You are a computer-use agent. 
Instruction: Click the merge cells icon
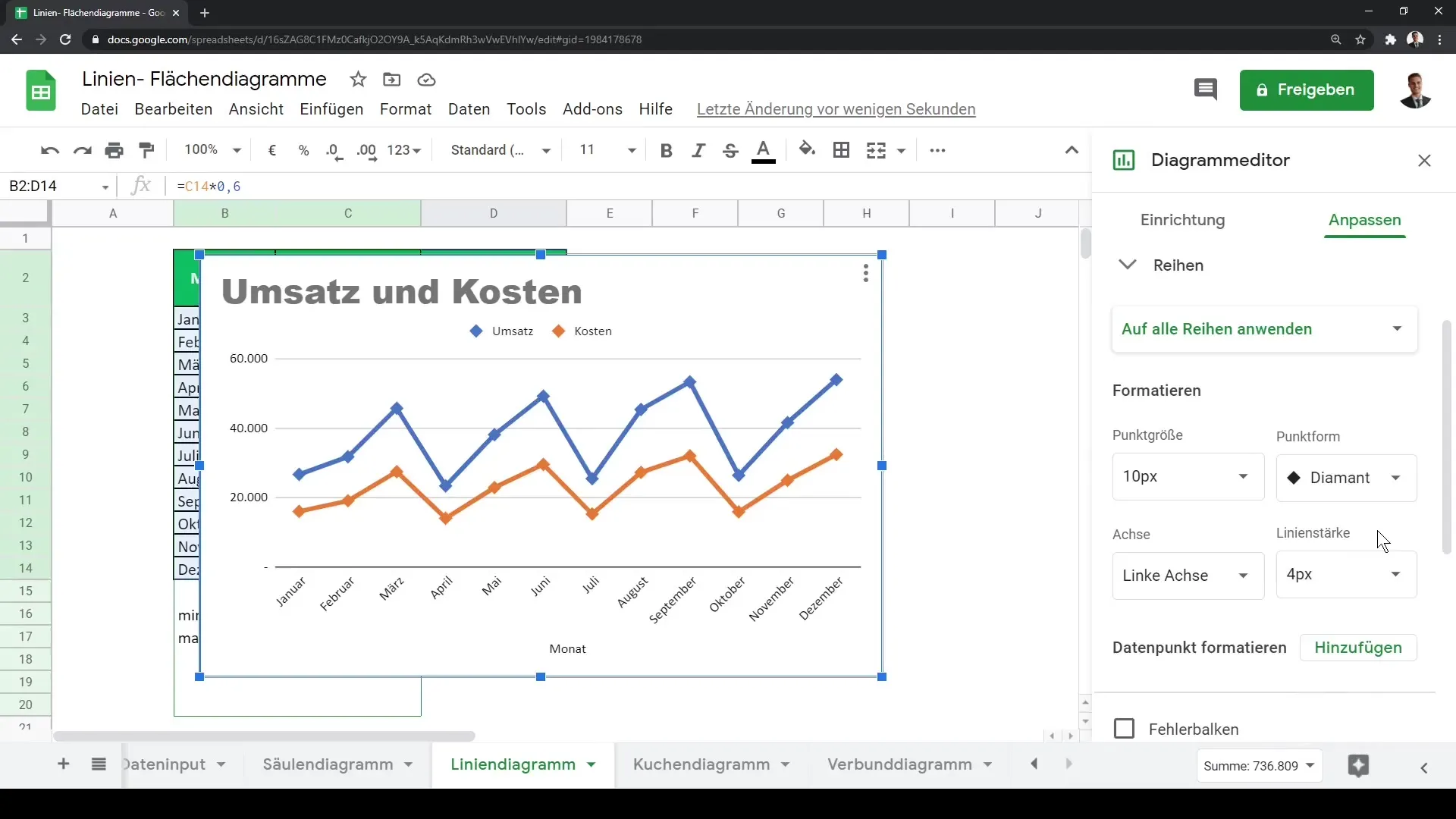pos(876,150)
